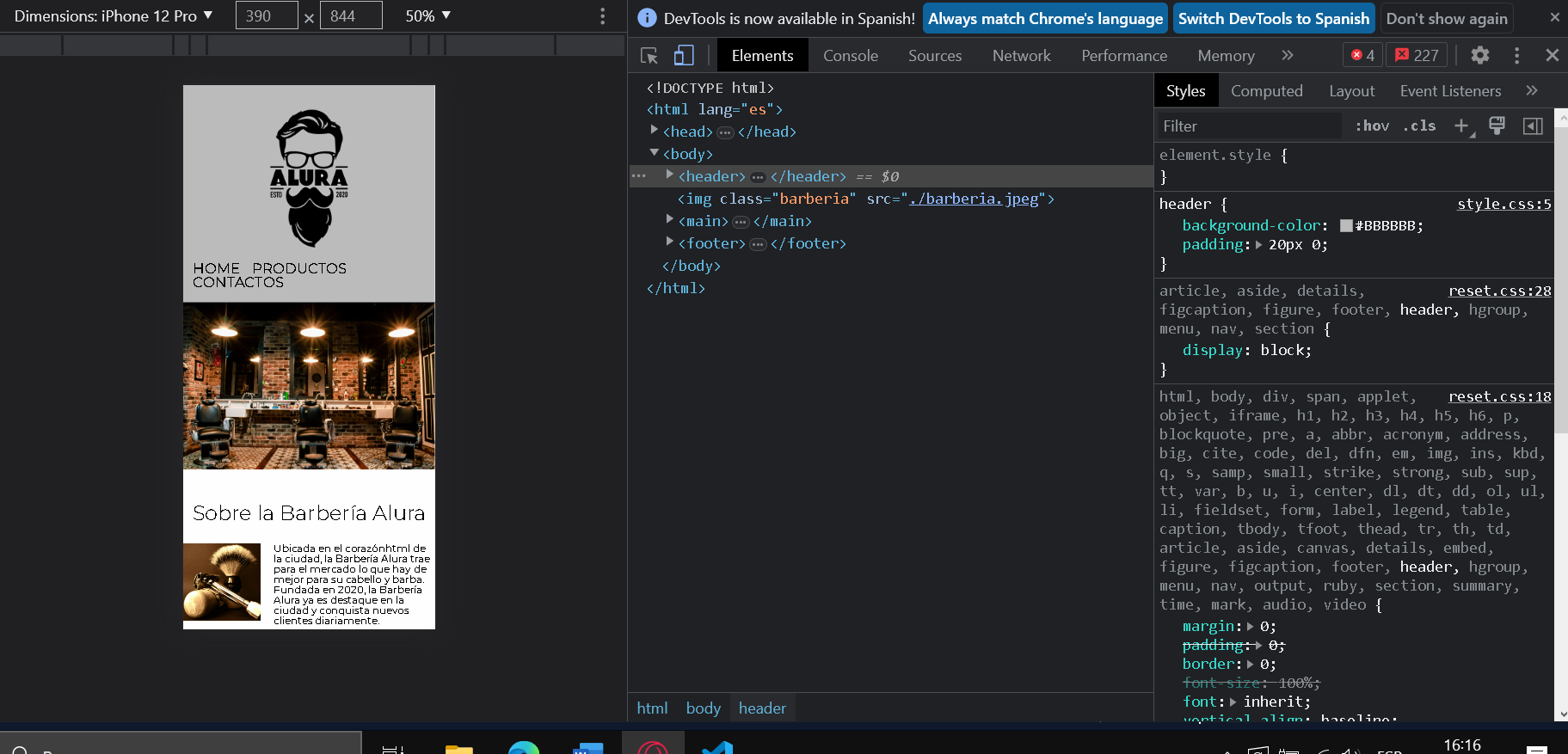Click the Styles Filter input
The height and width of the screenshot is (754, 1568).
(1250, 126)
